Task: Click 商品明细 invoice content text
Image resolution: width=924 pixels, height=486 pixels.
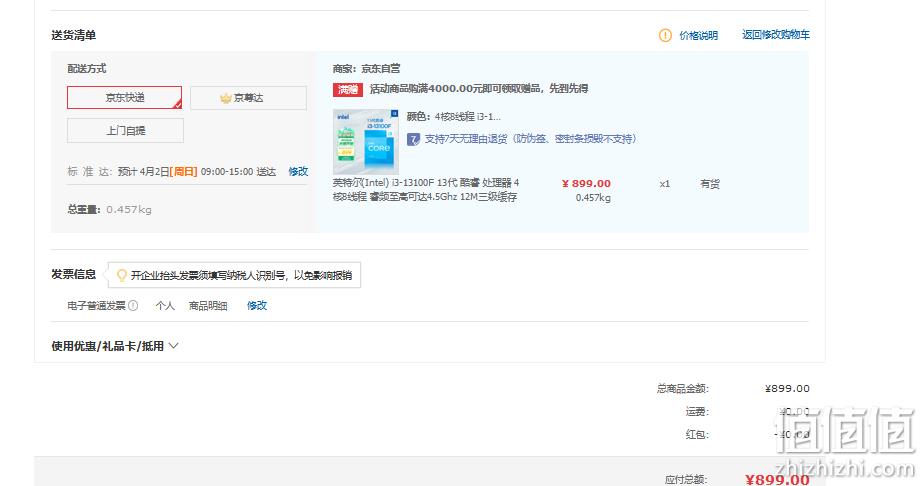Action: pyautogui.click(x=208, y=306)
